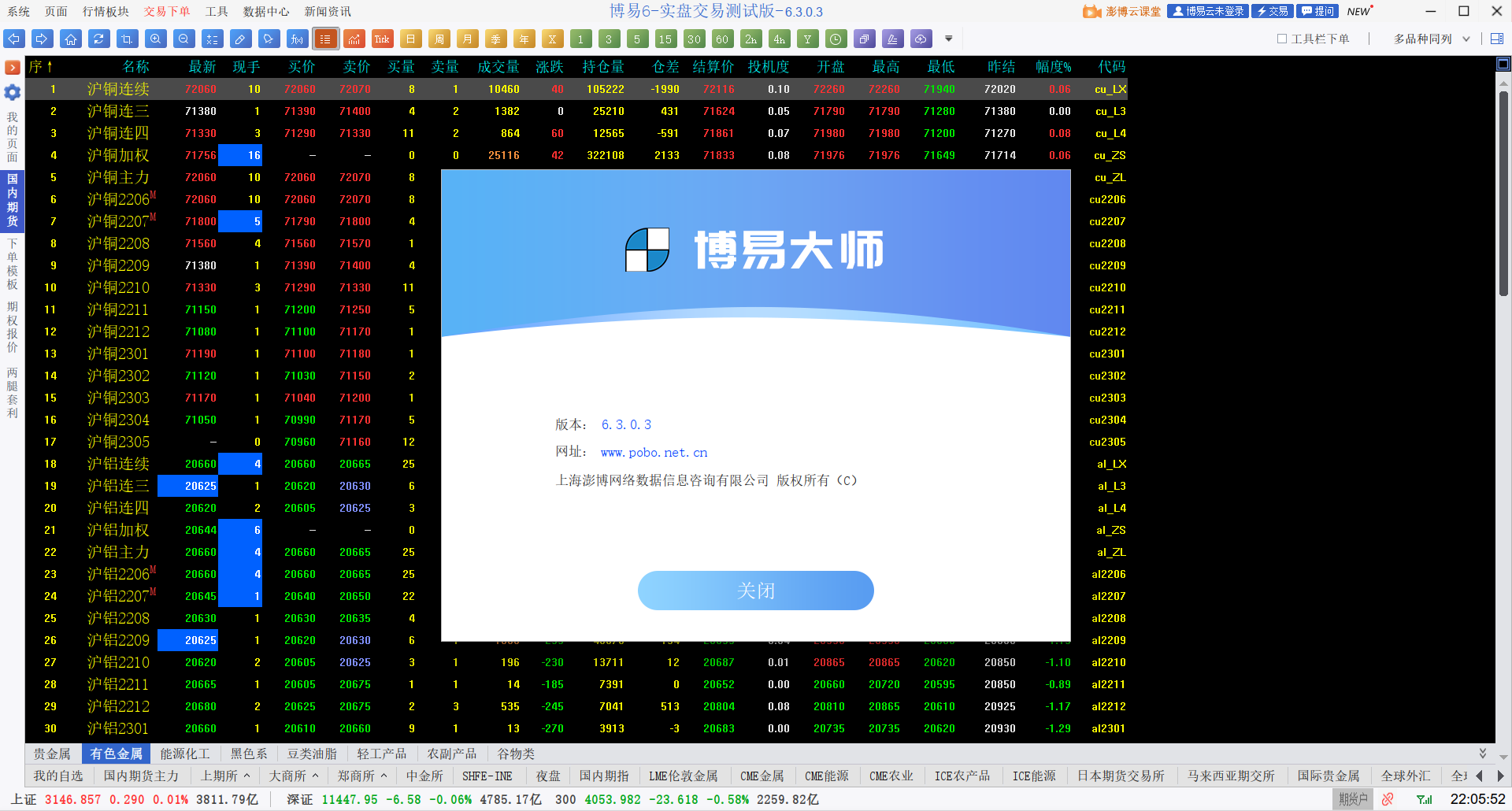Screen dimensions: 1512x811
Task: Toggle the split-window layout icon top right
Action: 1498,38
